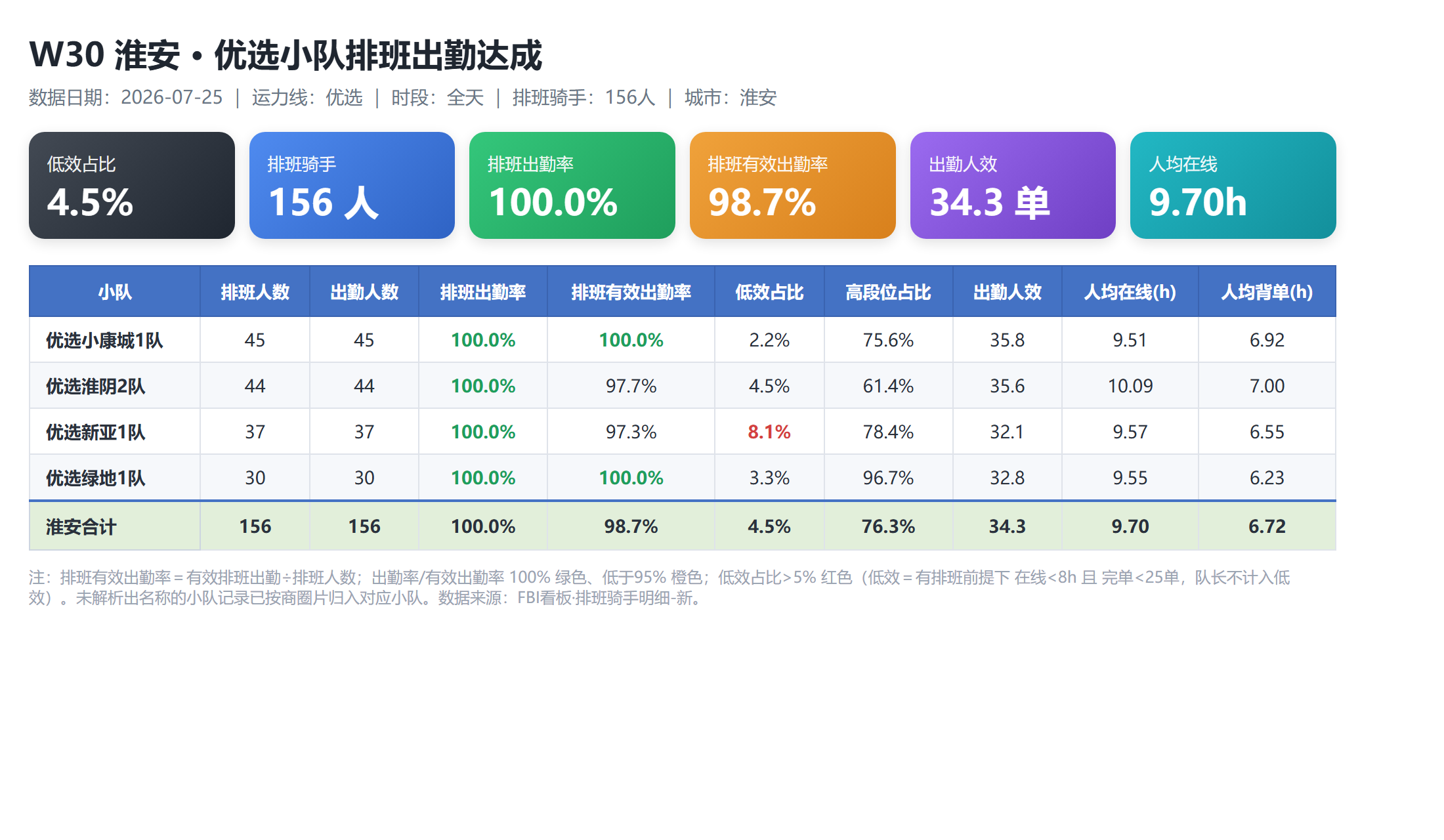Click 优选绿地1队 出勤人数 value 30
The width and height of the screenshot is (1444, 840).
tap(364, 478)
